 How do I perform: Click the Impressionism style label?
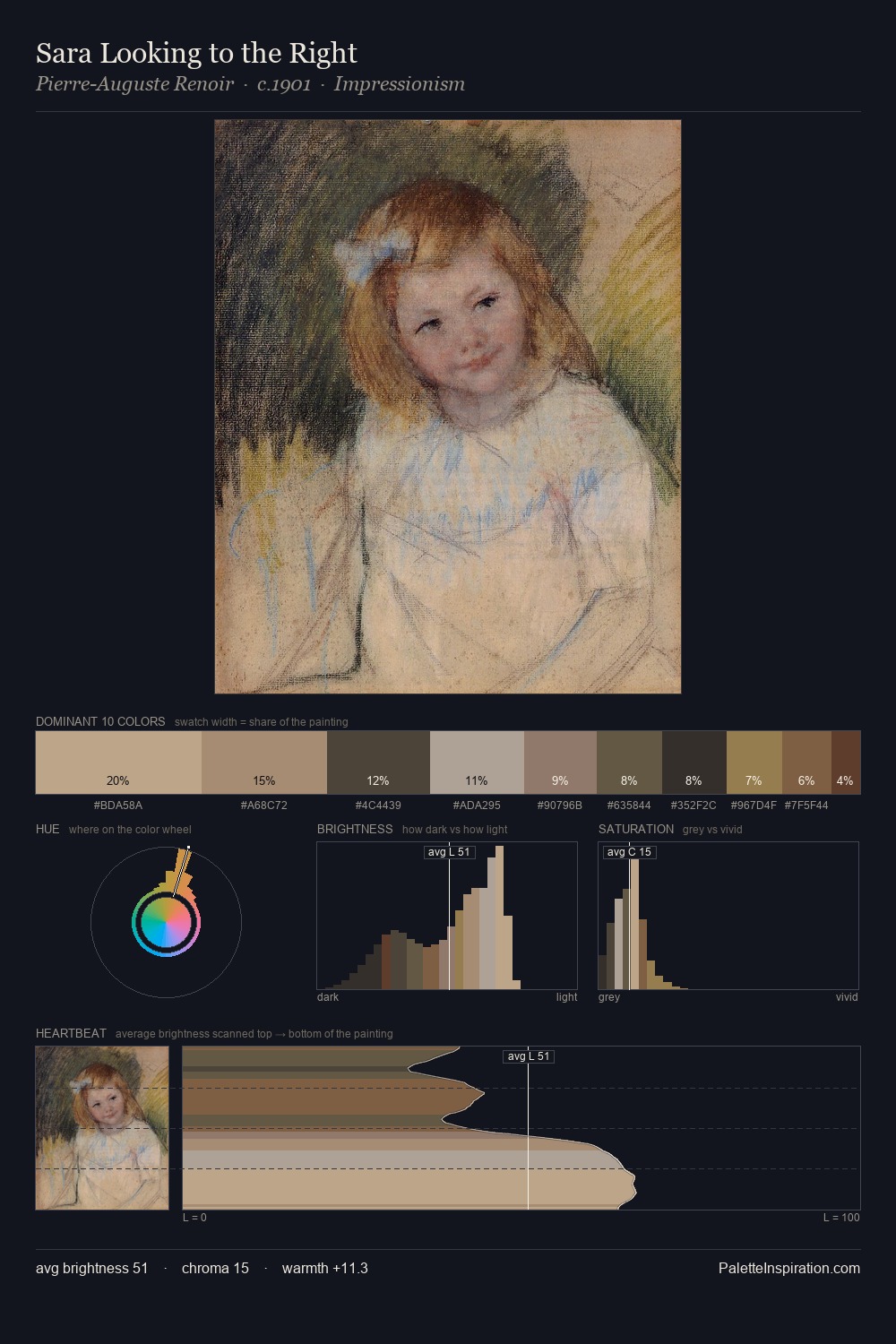point(399,84)
